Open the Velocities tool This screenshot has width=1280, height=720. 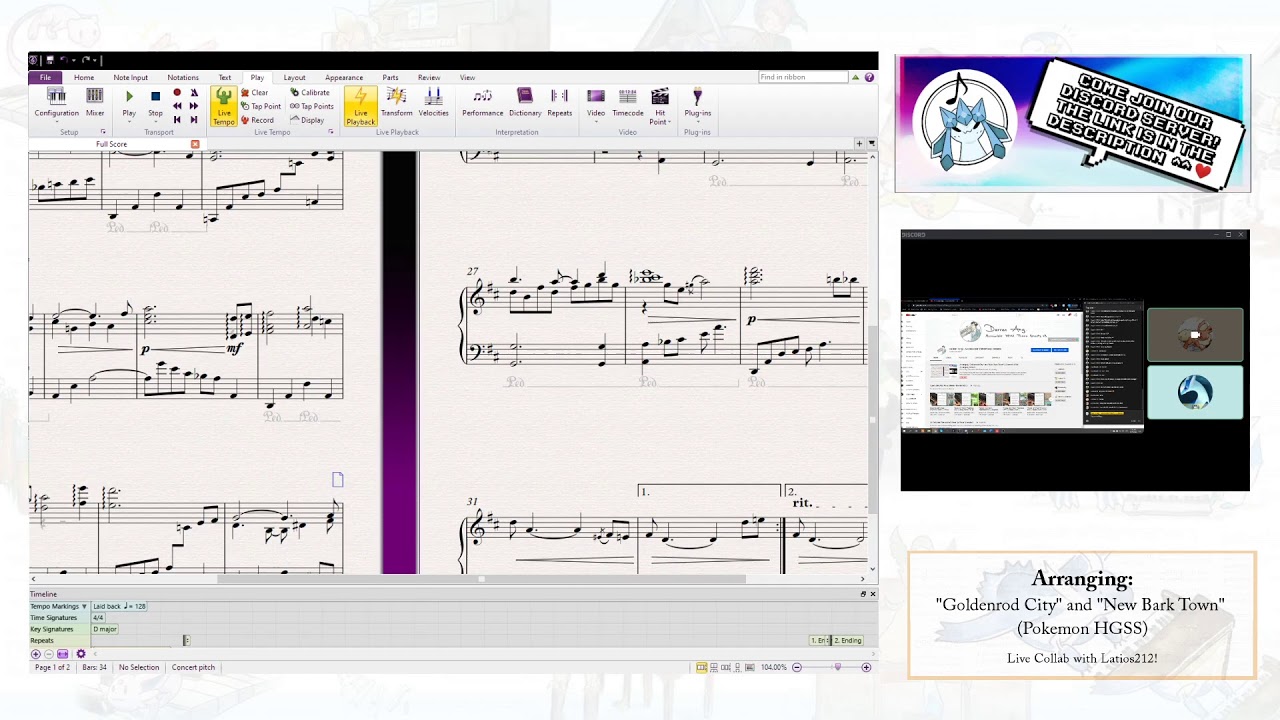click(433, 102)
